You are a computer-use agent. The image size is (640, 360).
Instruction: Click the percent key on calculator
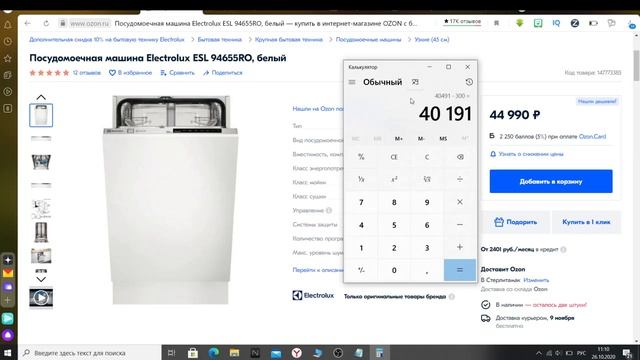pyautogui.click(x=361, y=157)
